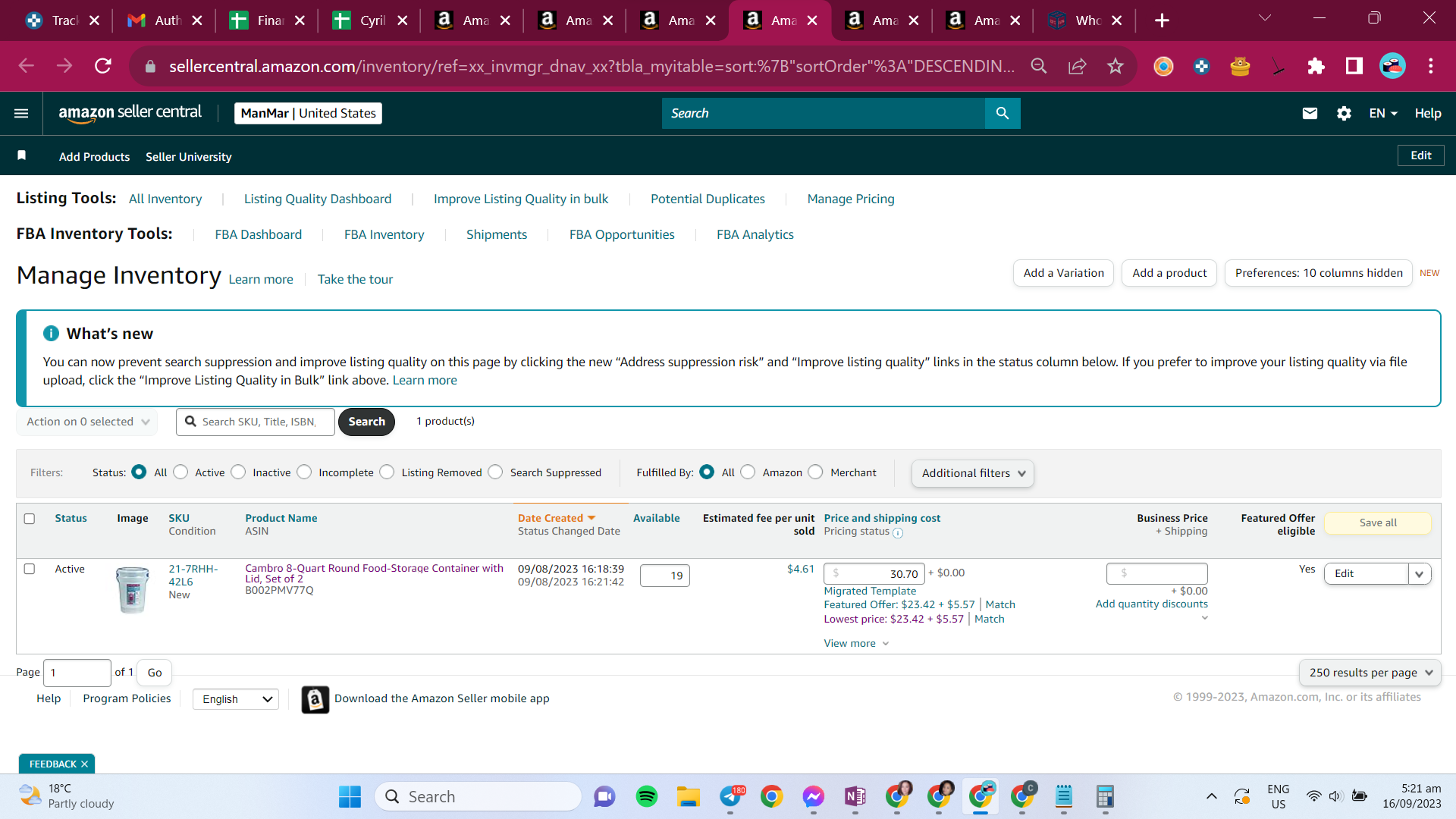Open Chrome extensions puzzle icon
The image size is (1456, 819).
[1316, 66]
